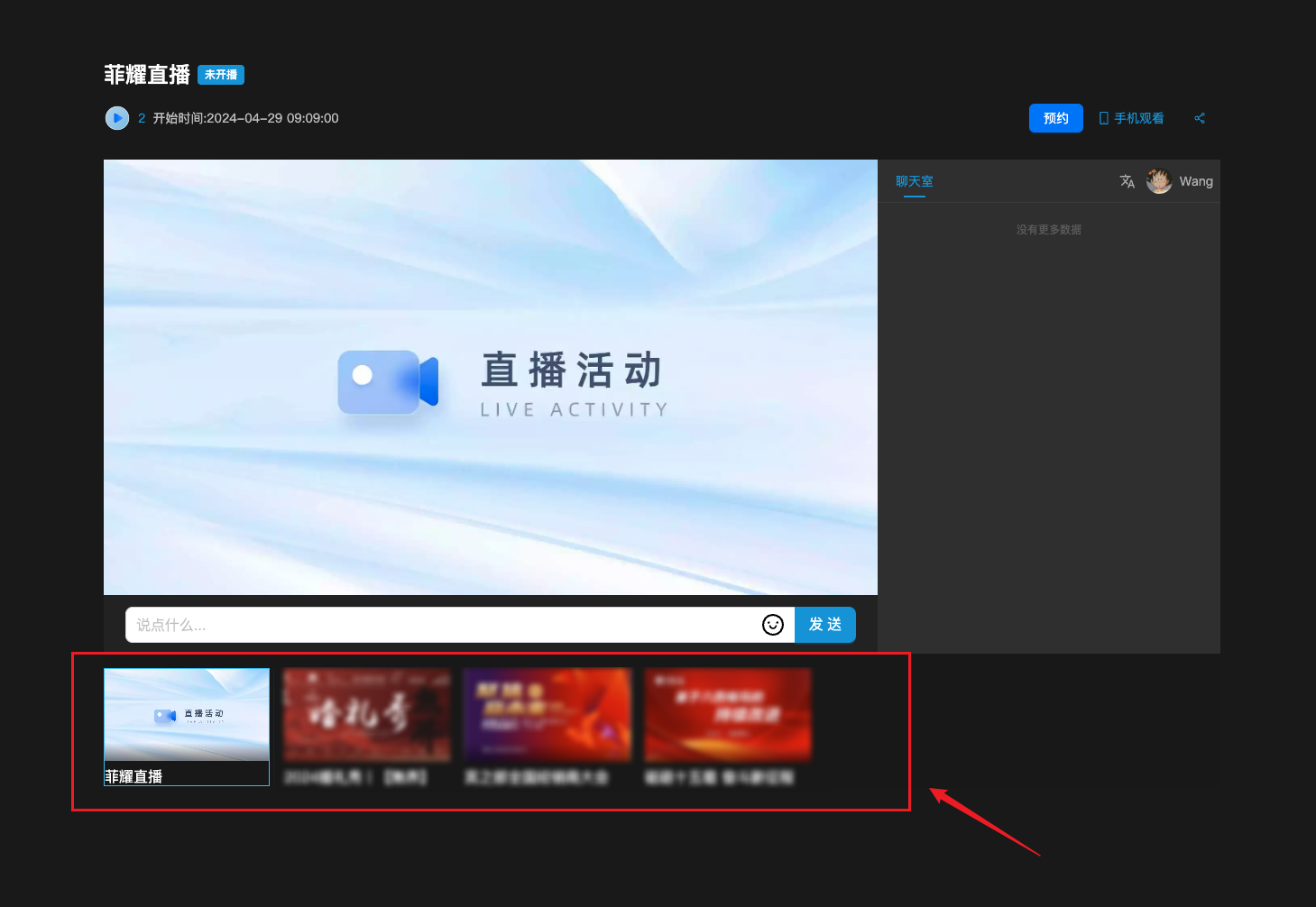Click the camera icon on the live cover
The image size is (1316, 907).
(x=388, y=382)
